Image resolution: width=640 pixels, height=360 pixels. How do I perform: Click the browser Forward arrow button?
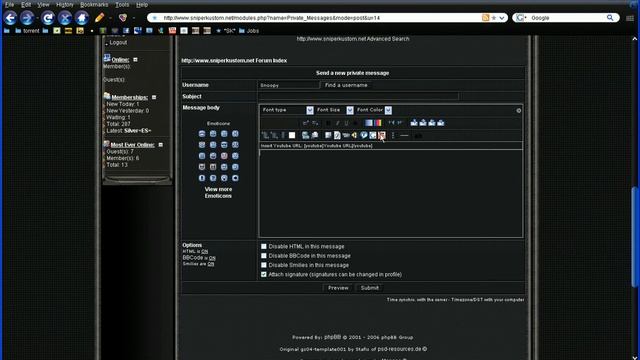coord(27,18)
